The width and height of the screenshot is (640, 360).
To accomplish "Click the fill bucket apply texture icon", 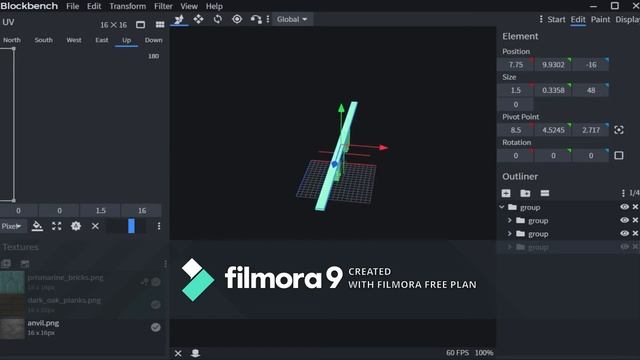I will pyautogui.click(x=37, y=226).
